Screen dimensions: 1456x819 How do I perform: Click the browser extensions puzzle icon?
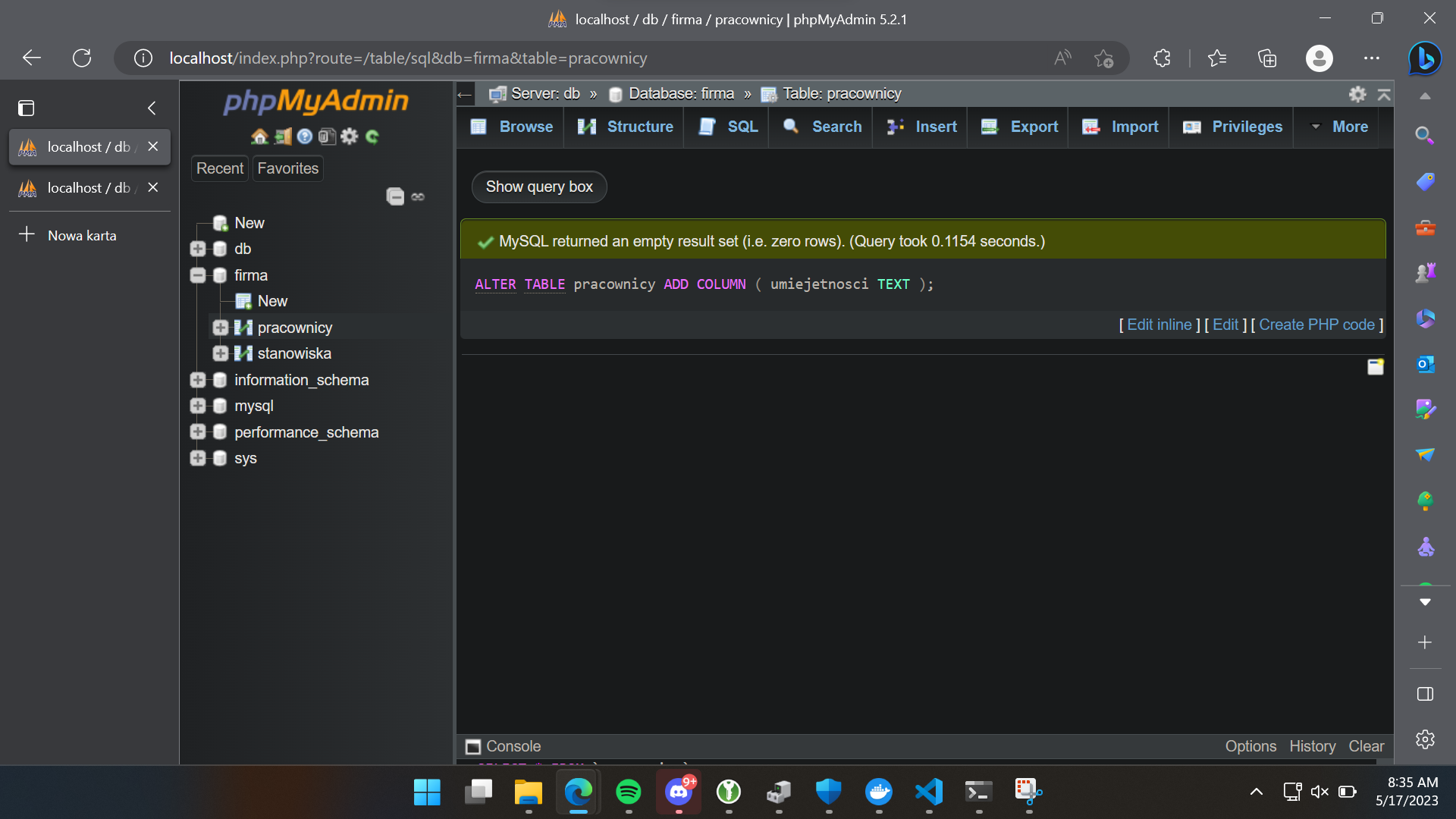(x=1162, y=58)
